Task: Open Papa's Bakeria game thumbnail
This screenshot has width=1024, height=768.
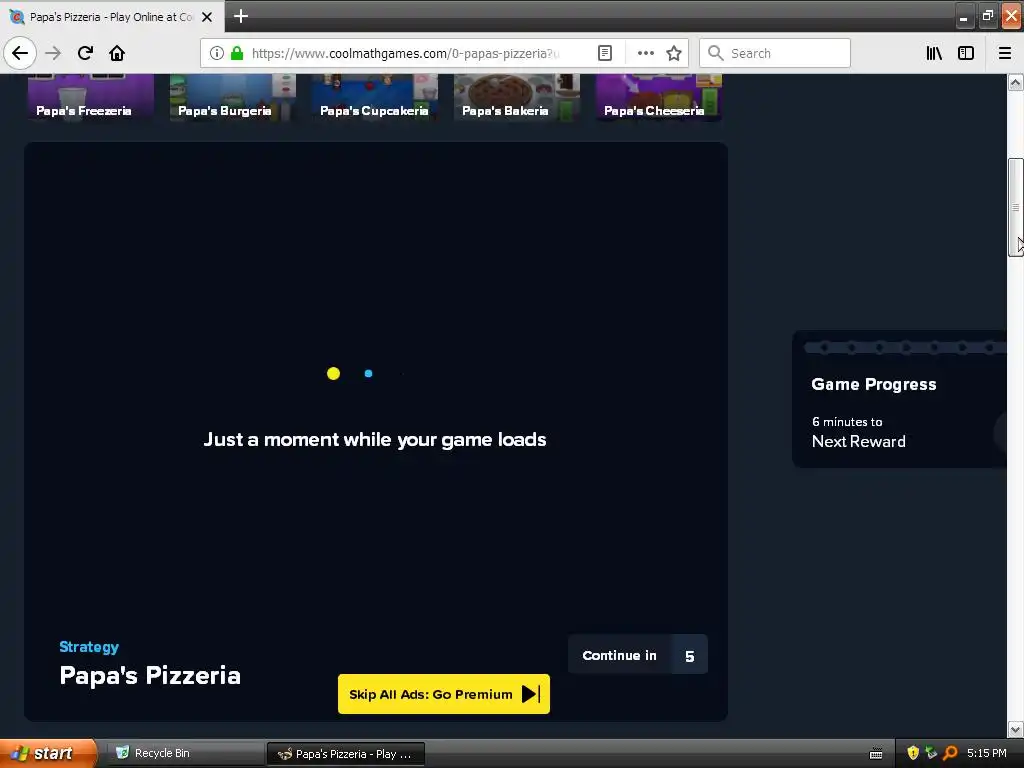Action: (x=517, y=97)
